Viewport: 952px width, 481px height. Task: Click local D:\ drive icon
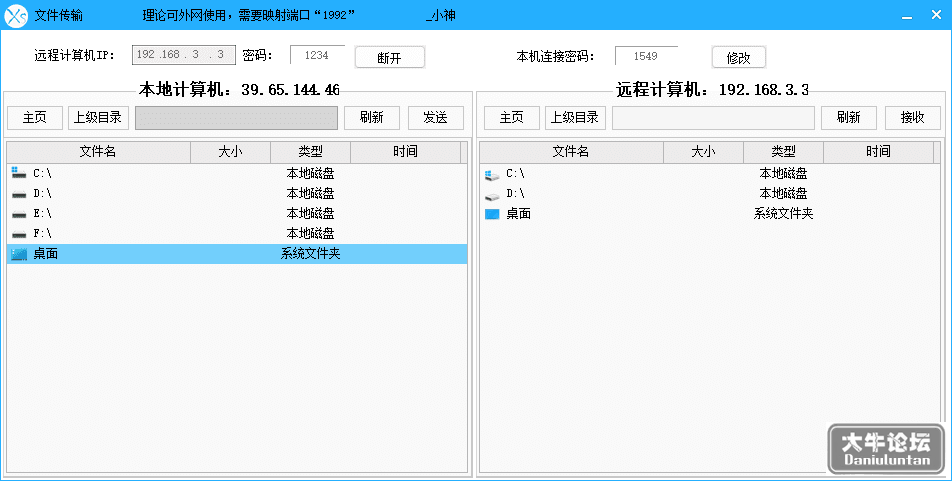pos(19,194)
